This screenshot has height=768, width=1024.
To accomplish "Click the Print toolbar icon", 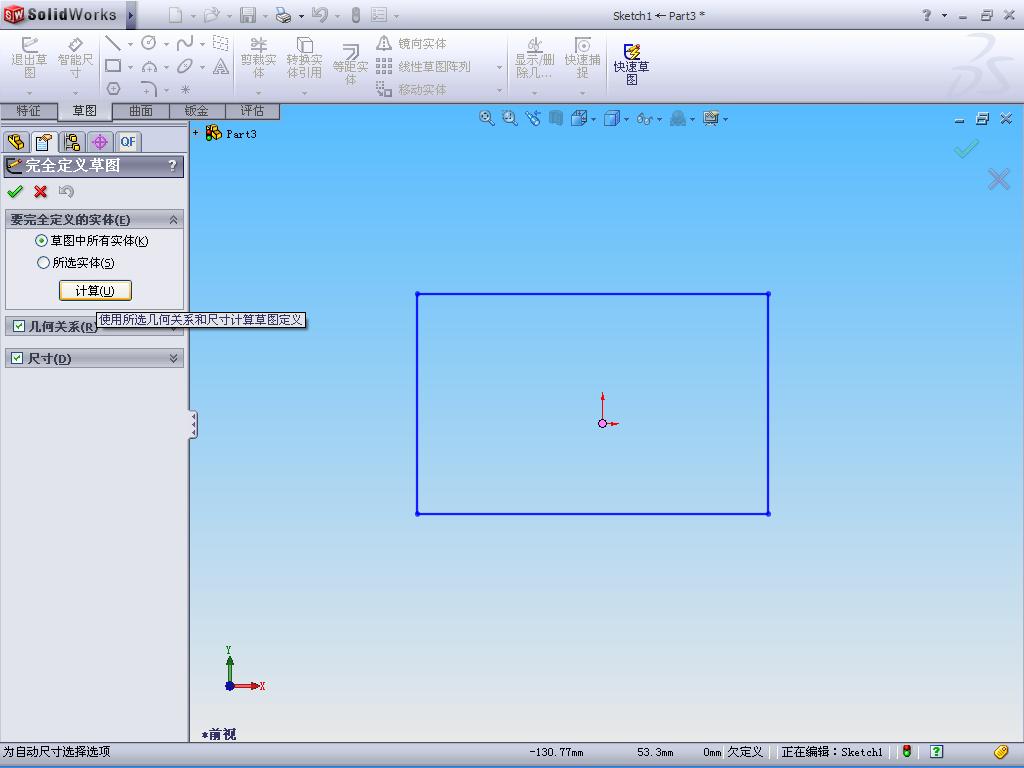I will point(283,15).
